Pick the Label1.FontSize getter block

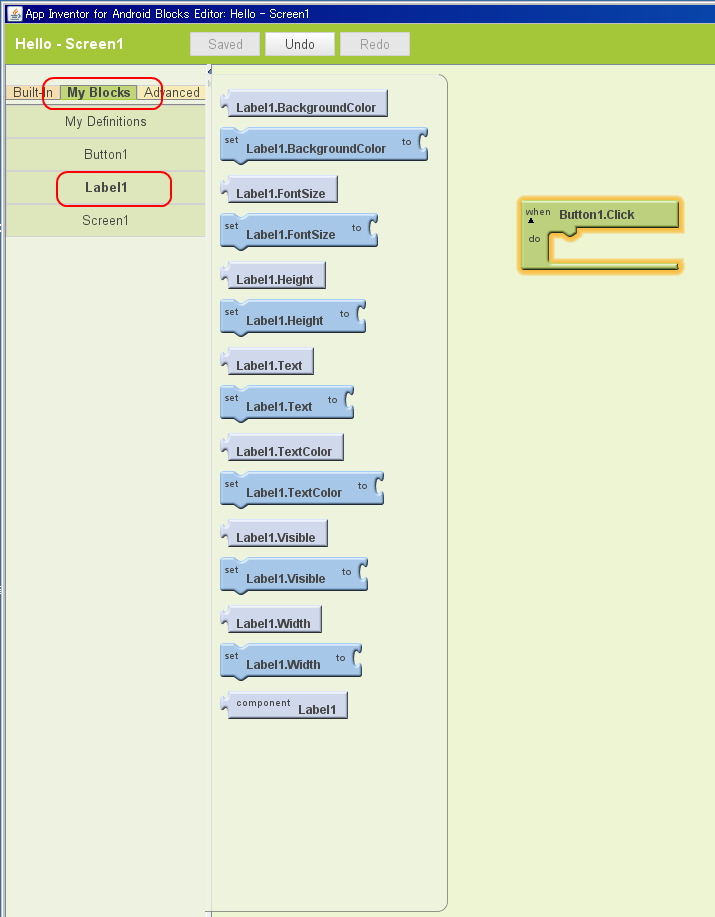(x=279, y=189)
